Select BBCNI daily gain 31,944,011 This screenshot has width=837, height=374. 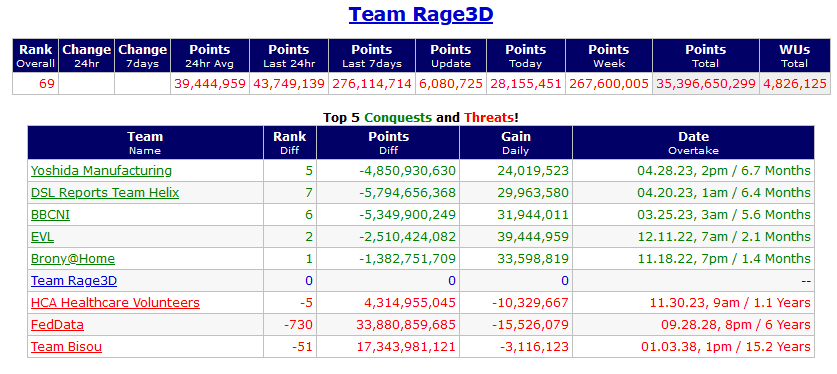[532, 214]
